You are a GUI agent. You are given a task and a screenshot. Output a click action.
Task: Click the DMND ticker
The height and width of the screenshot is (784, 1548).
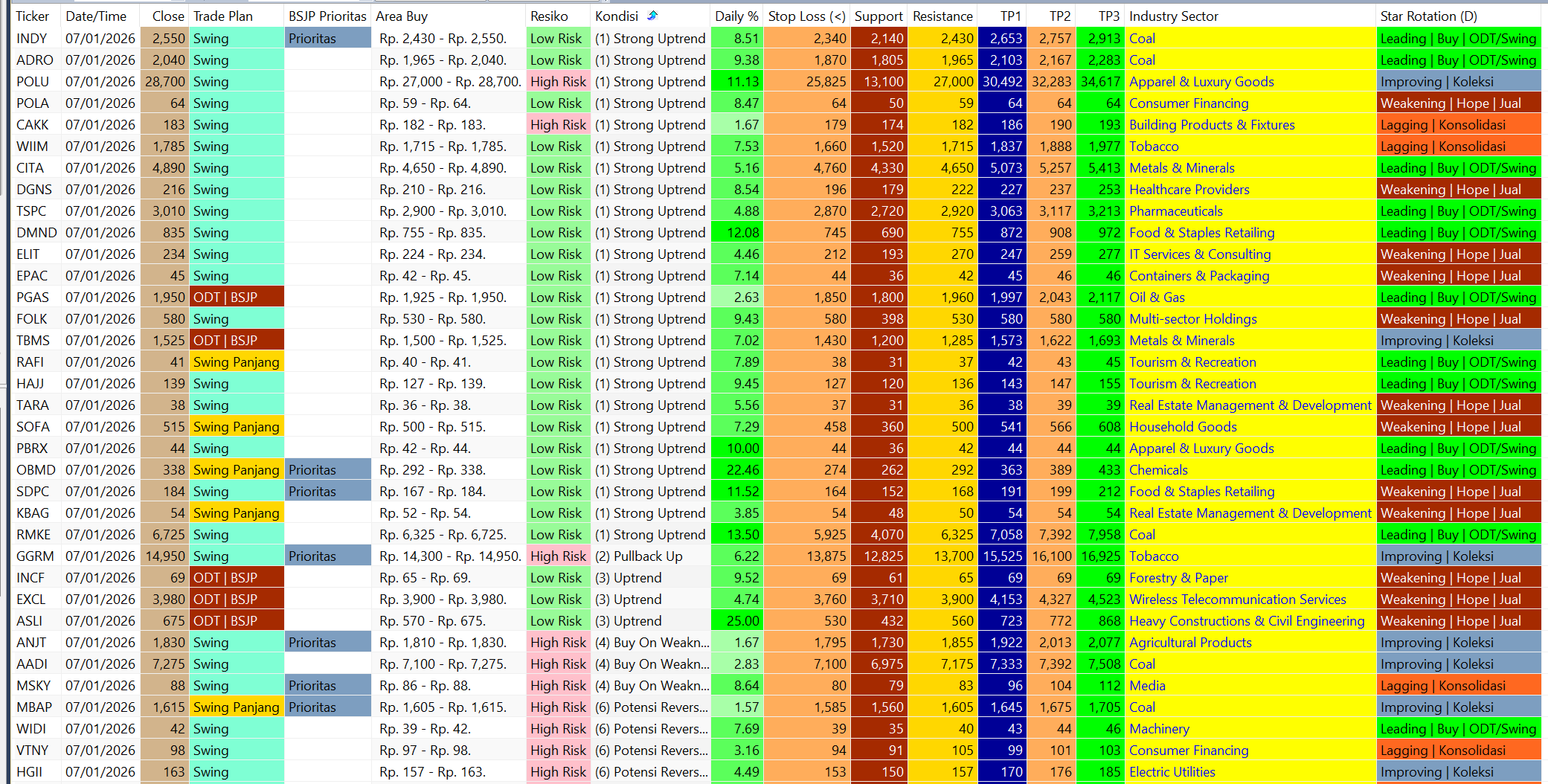coord(36,233)
